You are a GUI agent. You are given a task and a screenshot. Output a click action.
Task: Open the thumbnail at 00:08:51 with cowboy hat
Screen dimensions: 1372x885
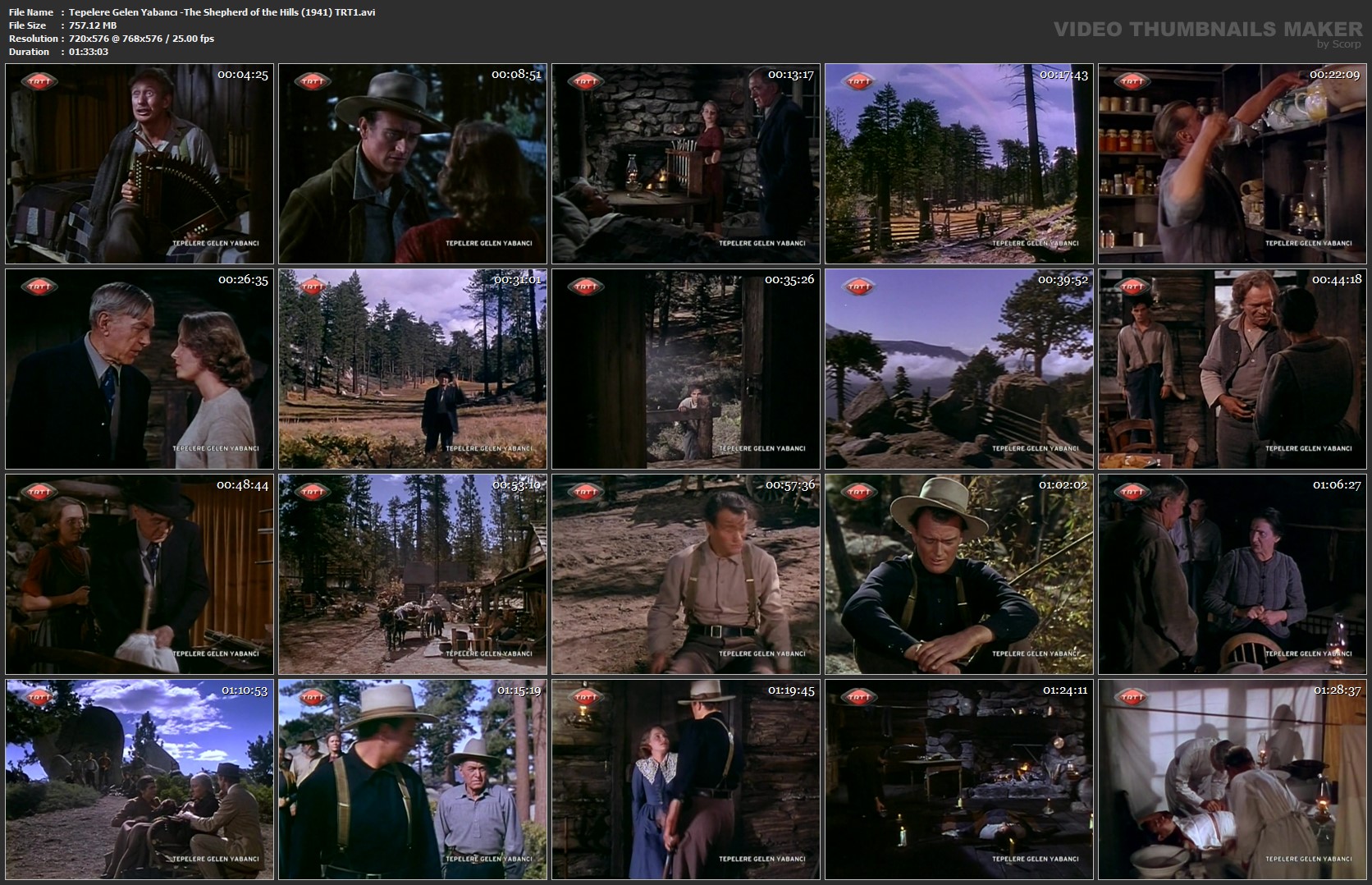[x=412, y=164]
